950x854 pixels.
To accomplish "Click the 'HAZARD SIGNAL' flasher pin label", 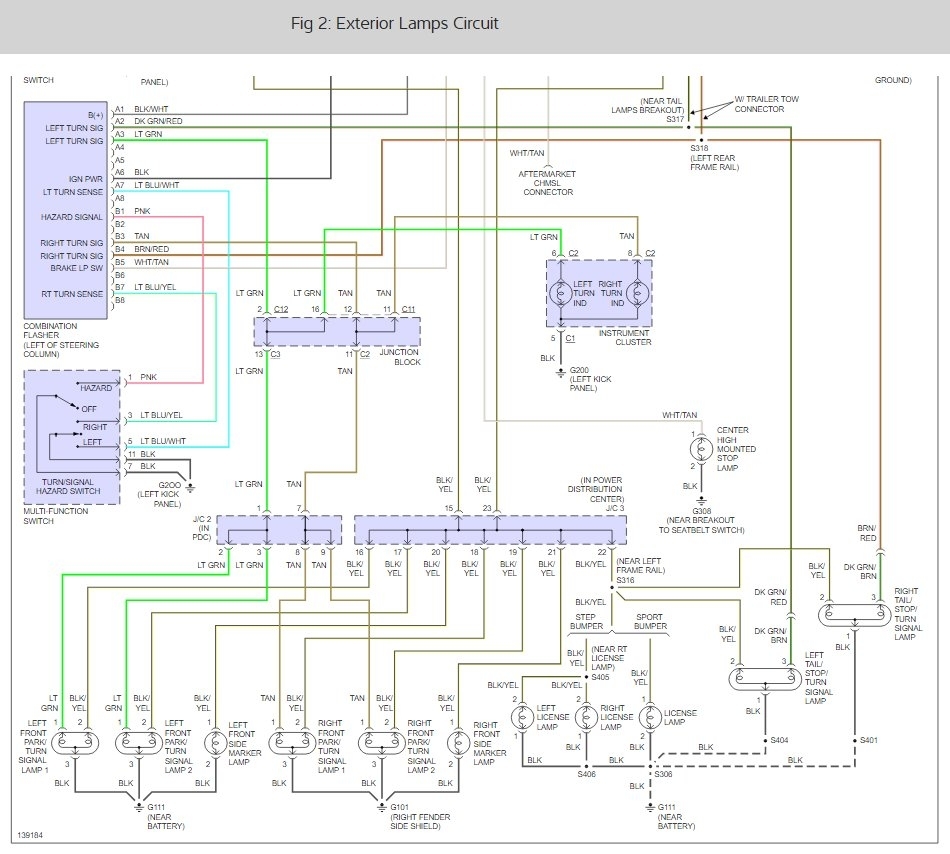I will click(x=71, y=217).
